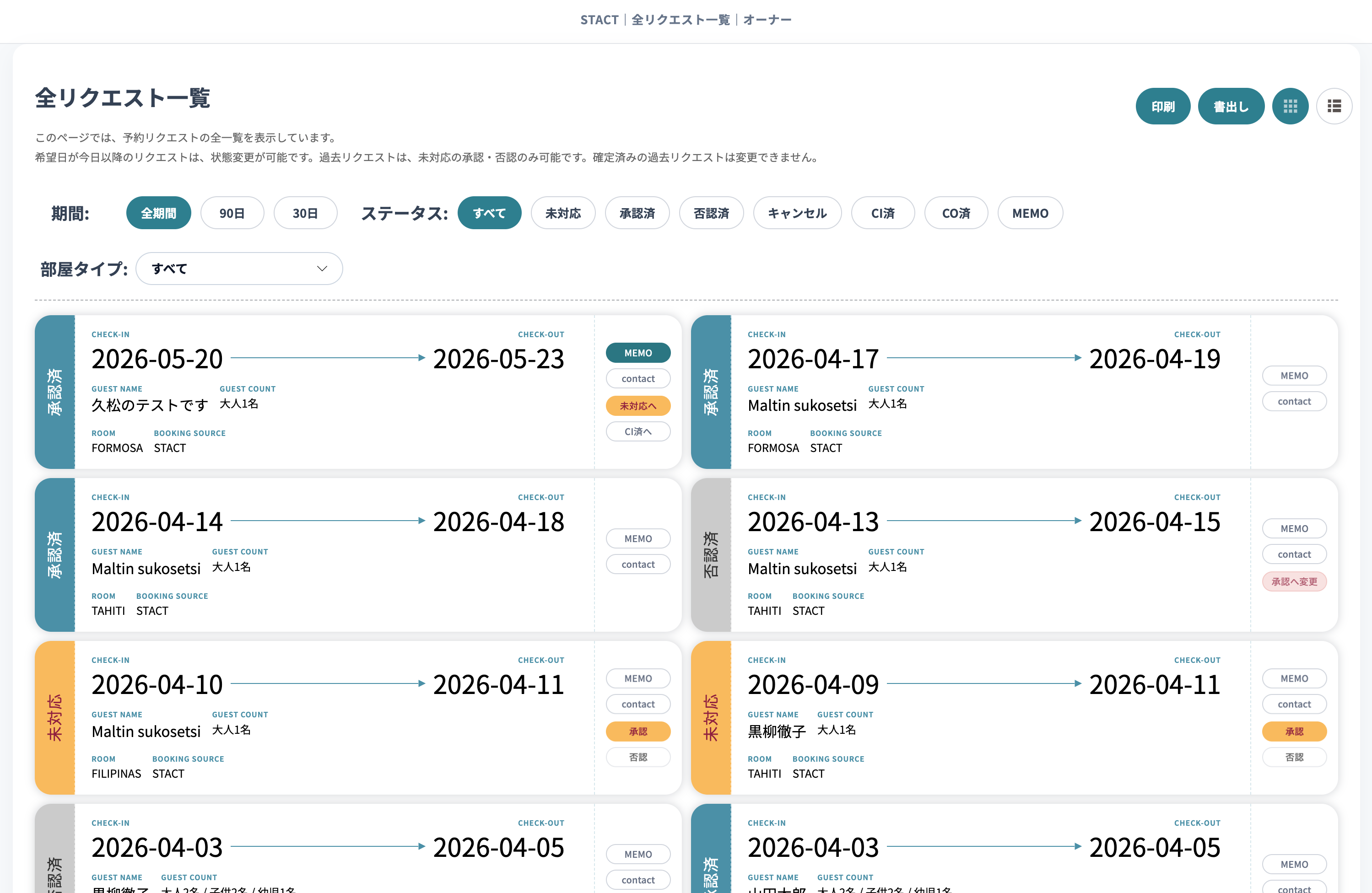Filter by MEMO status
Image resolution: width=1372 pixels, height=893 pixels.
(x=1030, y=213)
